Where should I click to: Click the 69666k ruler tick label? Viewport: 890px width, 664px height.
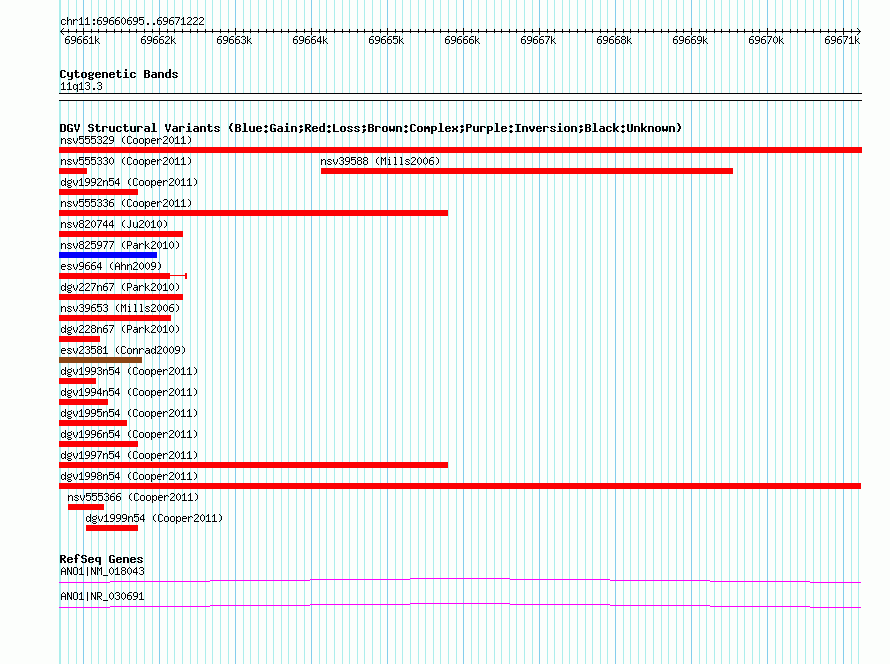(462, 40)
